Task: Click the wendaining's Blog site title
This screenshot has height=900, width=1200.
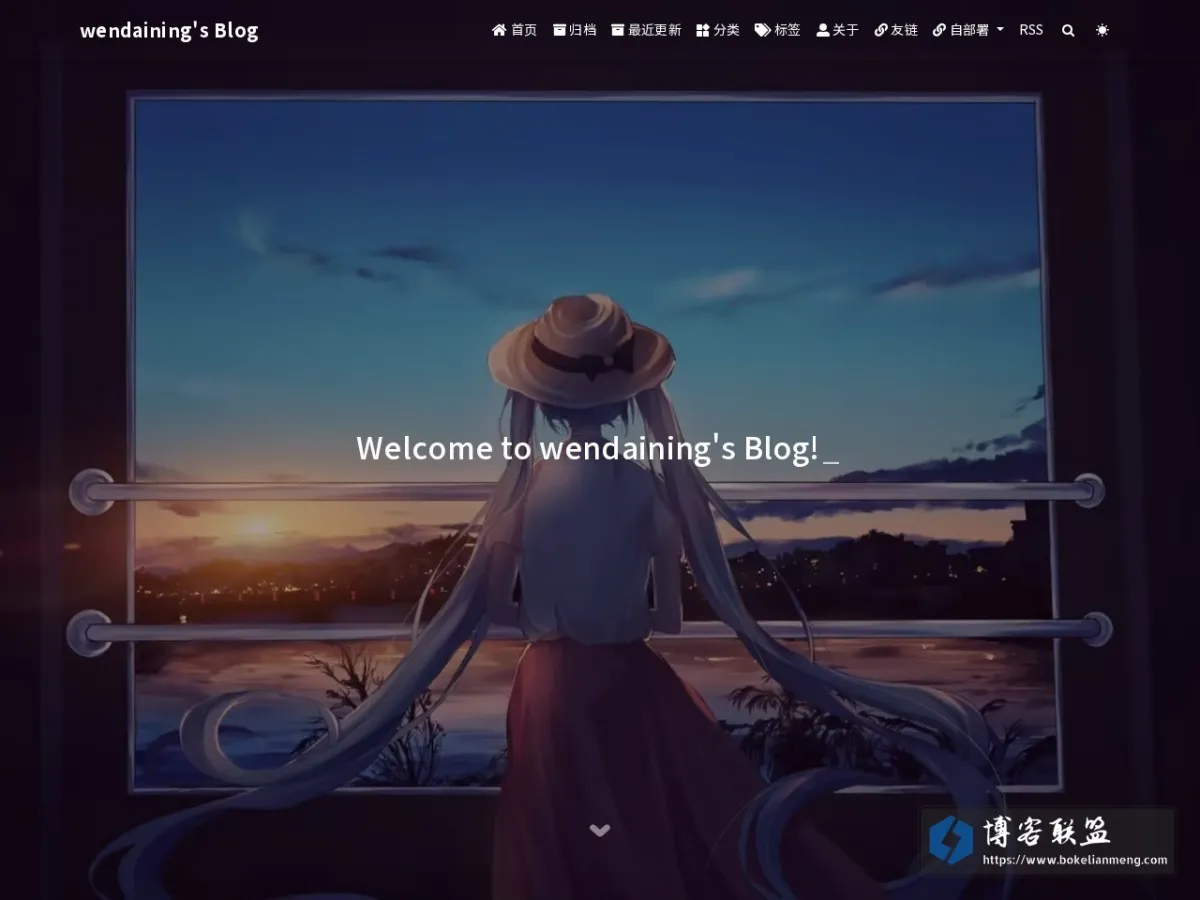Action: click(169, 31)
